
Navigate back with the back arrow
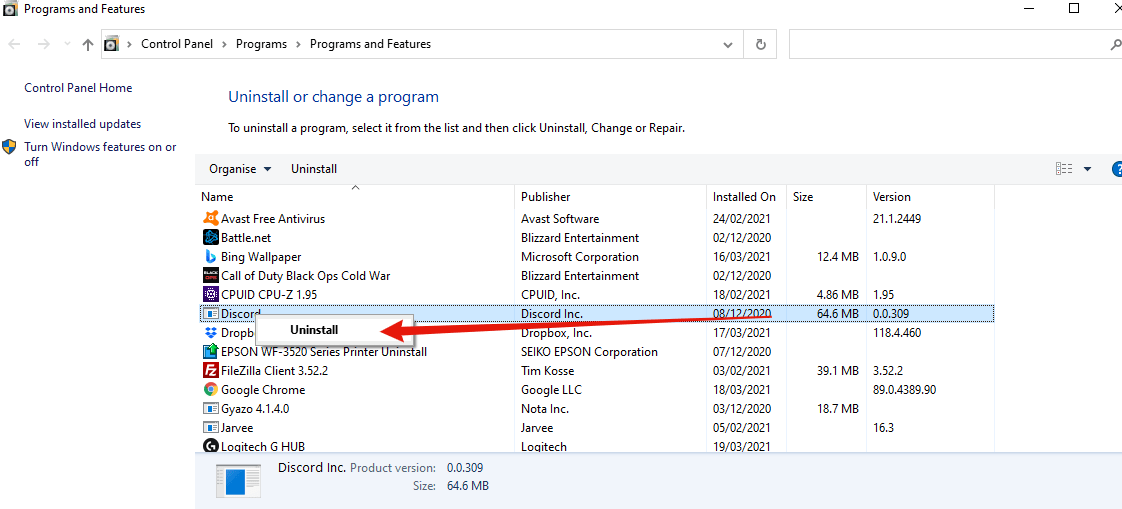tap(14, 44)
